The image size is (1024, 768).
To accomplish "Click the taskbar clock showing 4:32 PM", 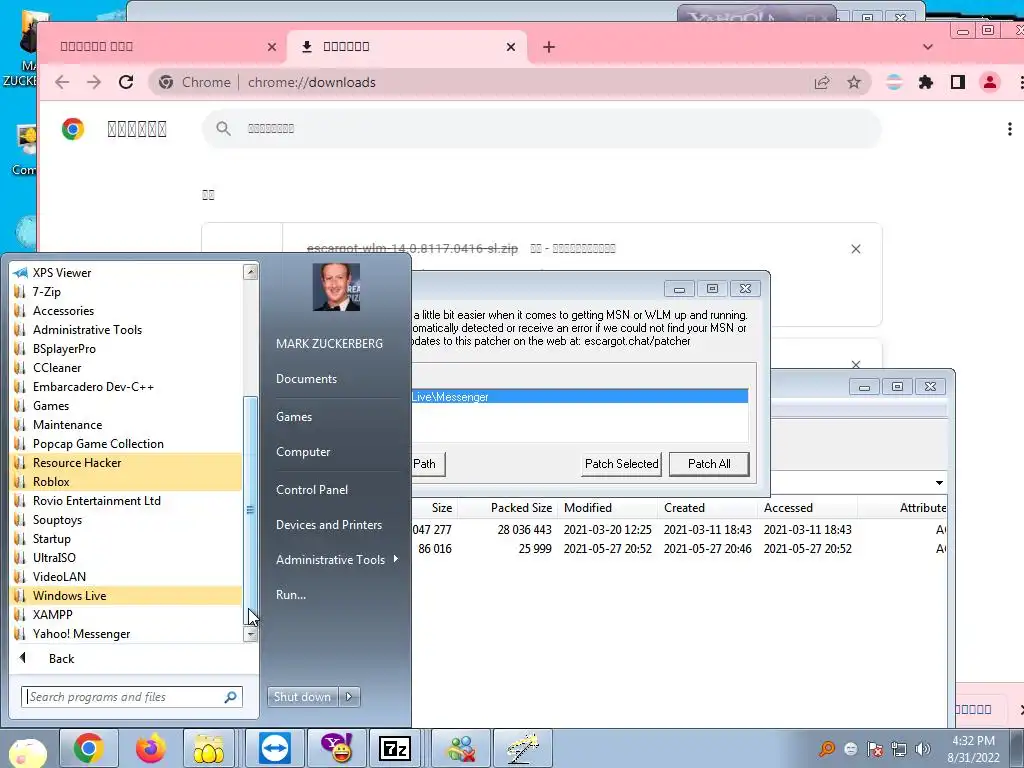I will (973, 749).
